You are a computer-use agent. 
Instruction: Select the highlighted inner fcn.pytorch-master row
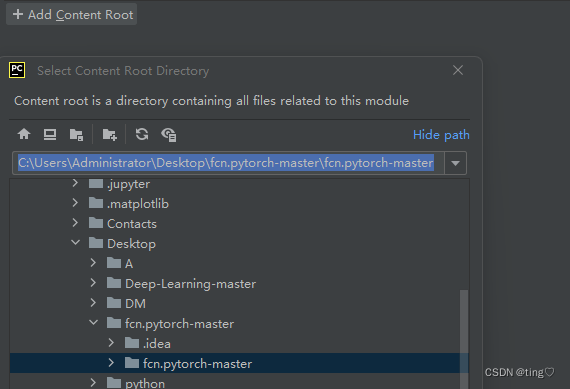coord(239,363)
